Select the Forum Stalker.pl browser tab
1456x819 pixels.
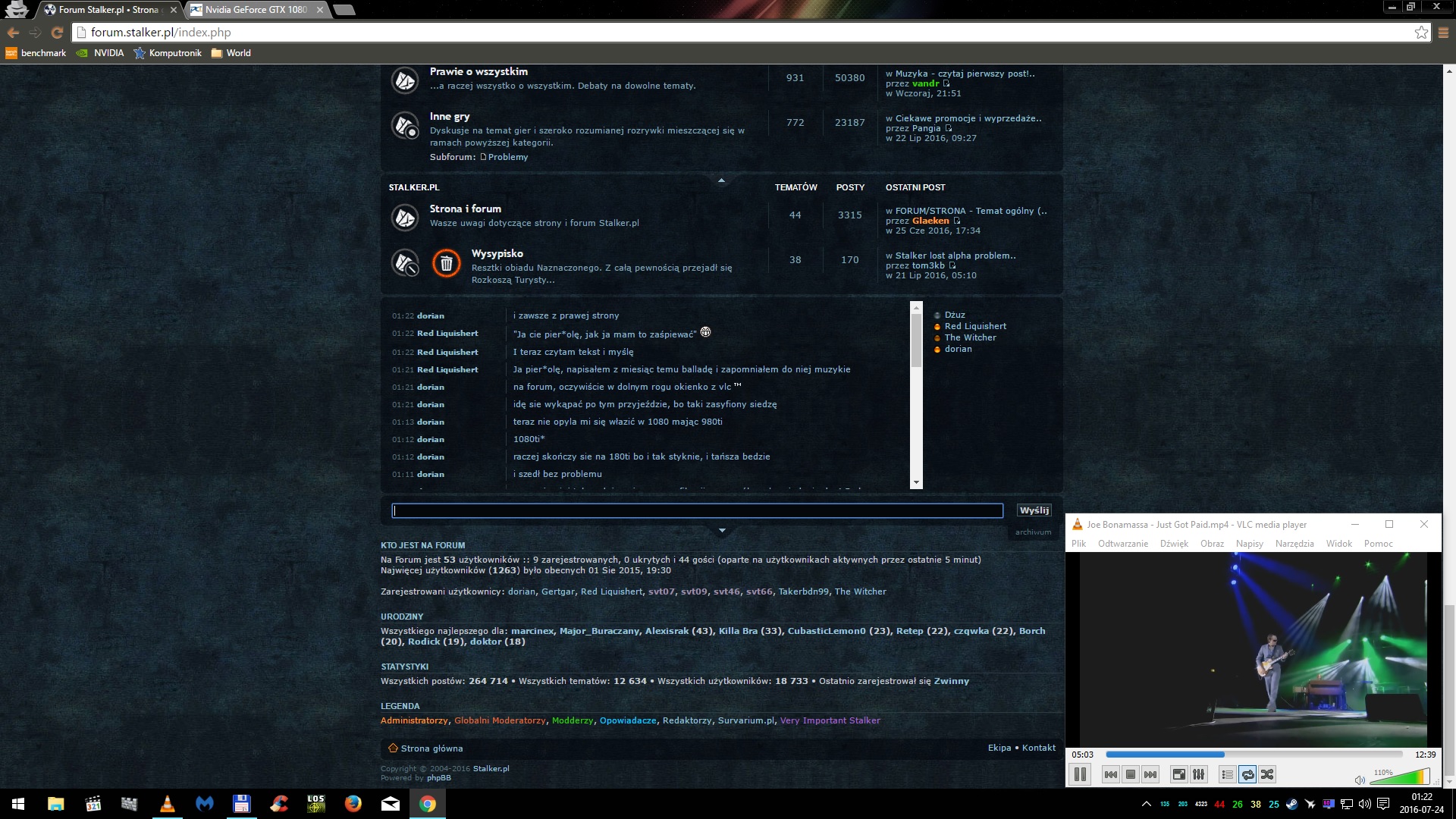(x=108, y=10)
